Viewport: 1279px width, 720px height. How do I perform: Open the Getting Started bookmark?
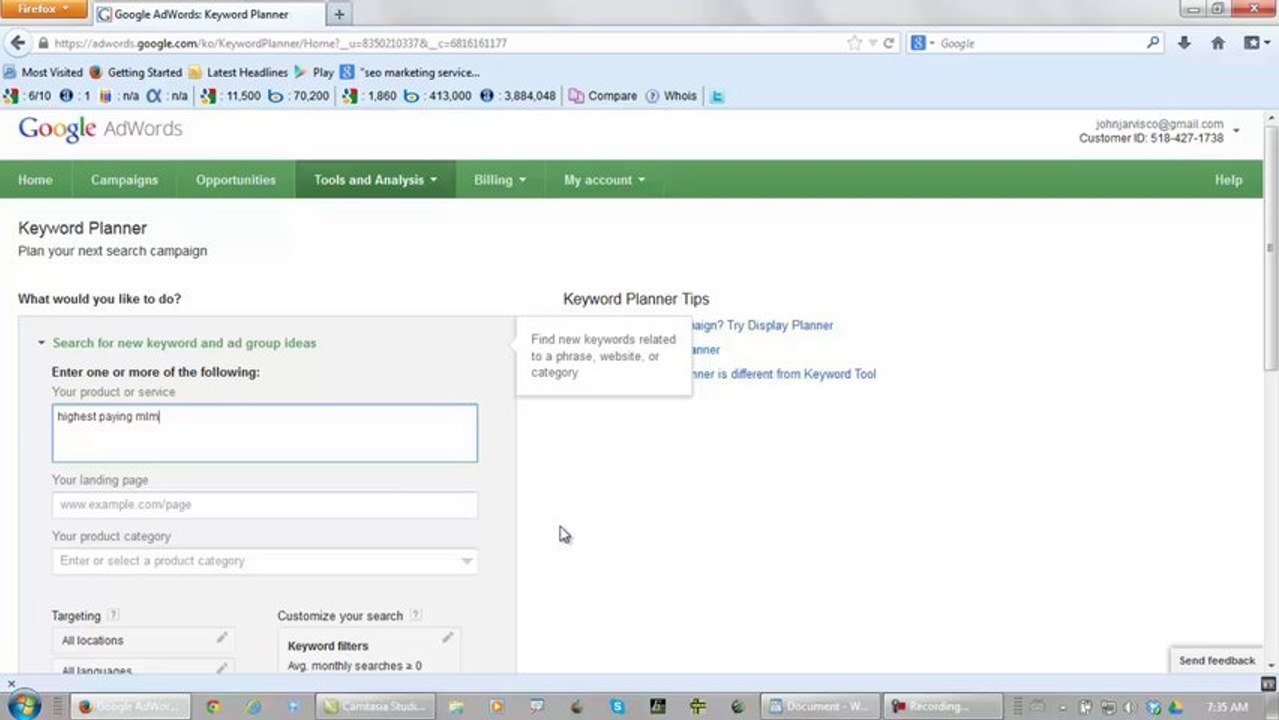pos(136,72)
